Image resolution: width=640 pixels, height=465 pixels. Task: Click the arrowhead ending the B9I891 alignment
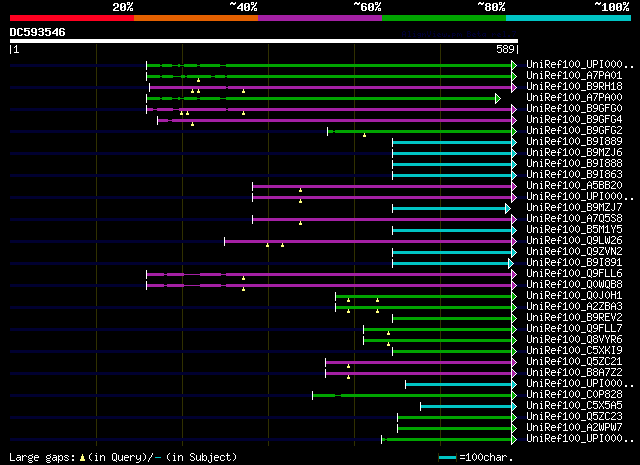(511, 264)
